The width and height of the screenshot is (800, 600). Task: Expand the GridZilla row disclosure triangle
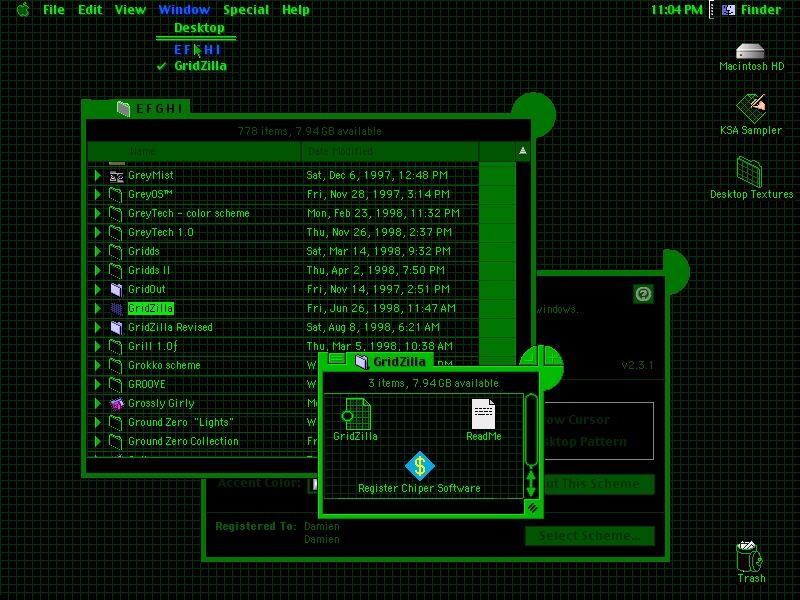coord(97,309)
